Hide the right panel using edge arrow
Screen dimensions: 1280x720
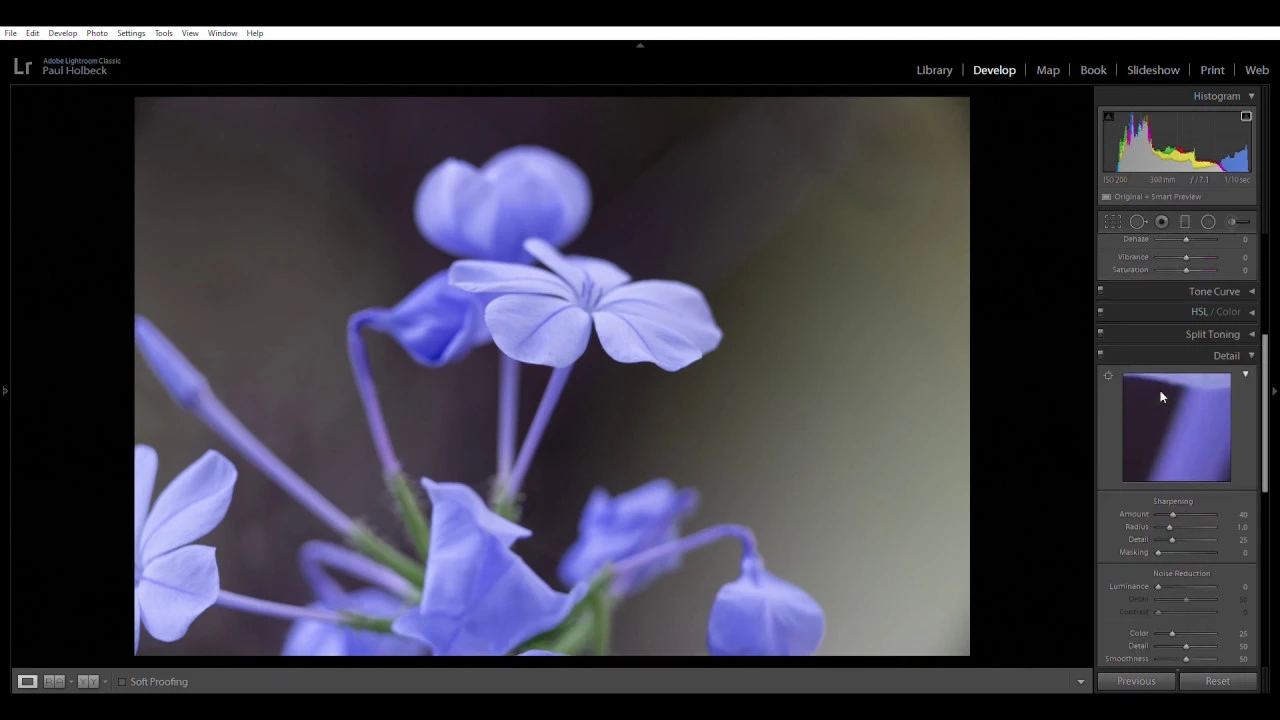tap(1275, 391)
